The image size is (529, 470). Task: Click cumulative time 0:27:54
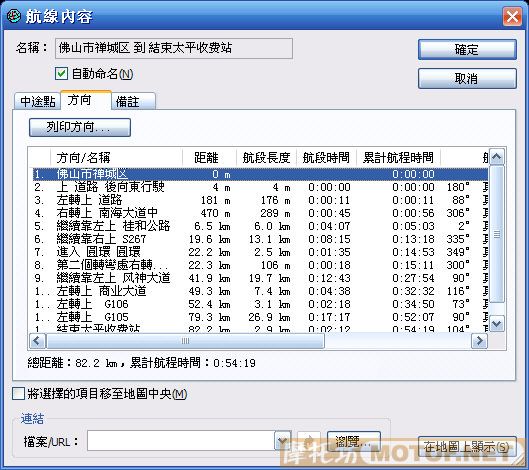[x=413, y=278]
